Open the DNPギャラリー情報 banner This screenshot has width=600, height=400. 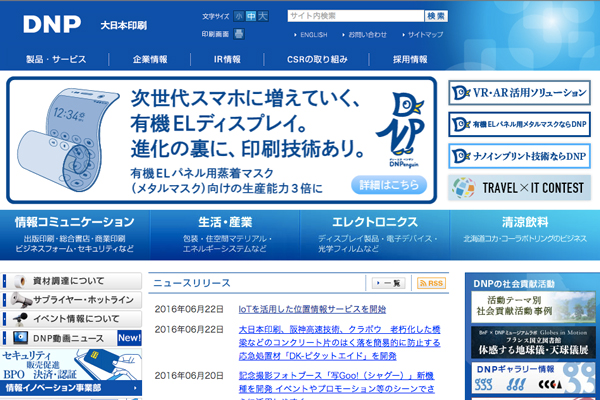533,377
